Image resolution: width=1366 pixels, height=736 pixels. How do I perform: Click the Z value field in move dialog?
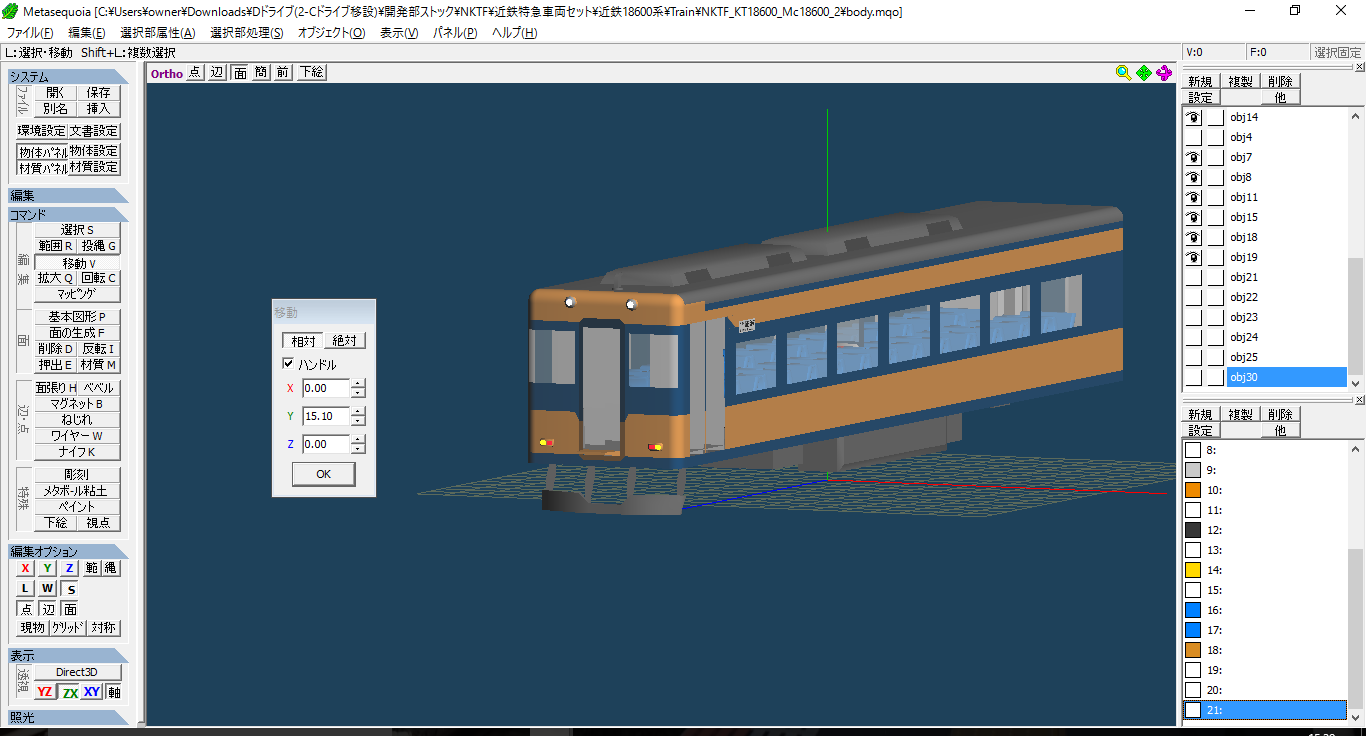[x=326, y=444]
